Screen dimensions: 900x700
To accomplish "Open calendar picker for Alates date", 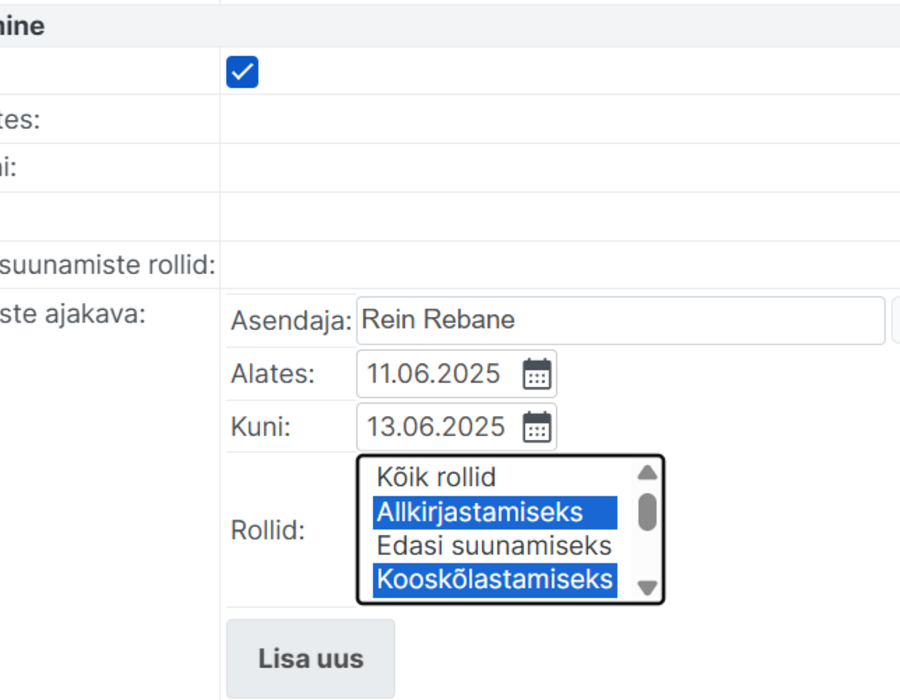I will point(537,374).
